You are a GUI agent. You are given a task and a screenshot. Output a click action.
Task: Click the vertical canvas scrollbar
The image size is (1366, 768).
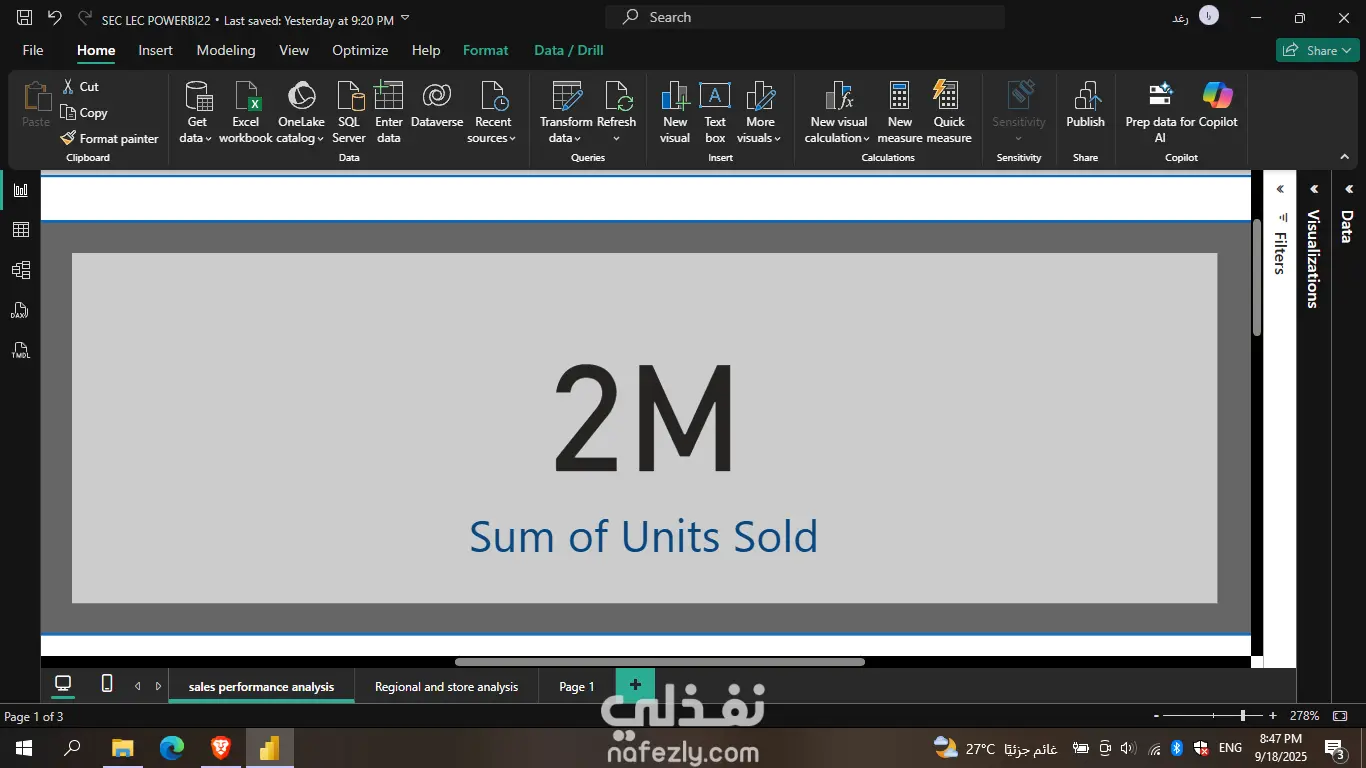1257,277
